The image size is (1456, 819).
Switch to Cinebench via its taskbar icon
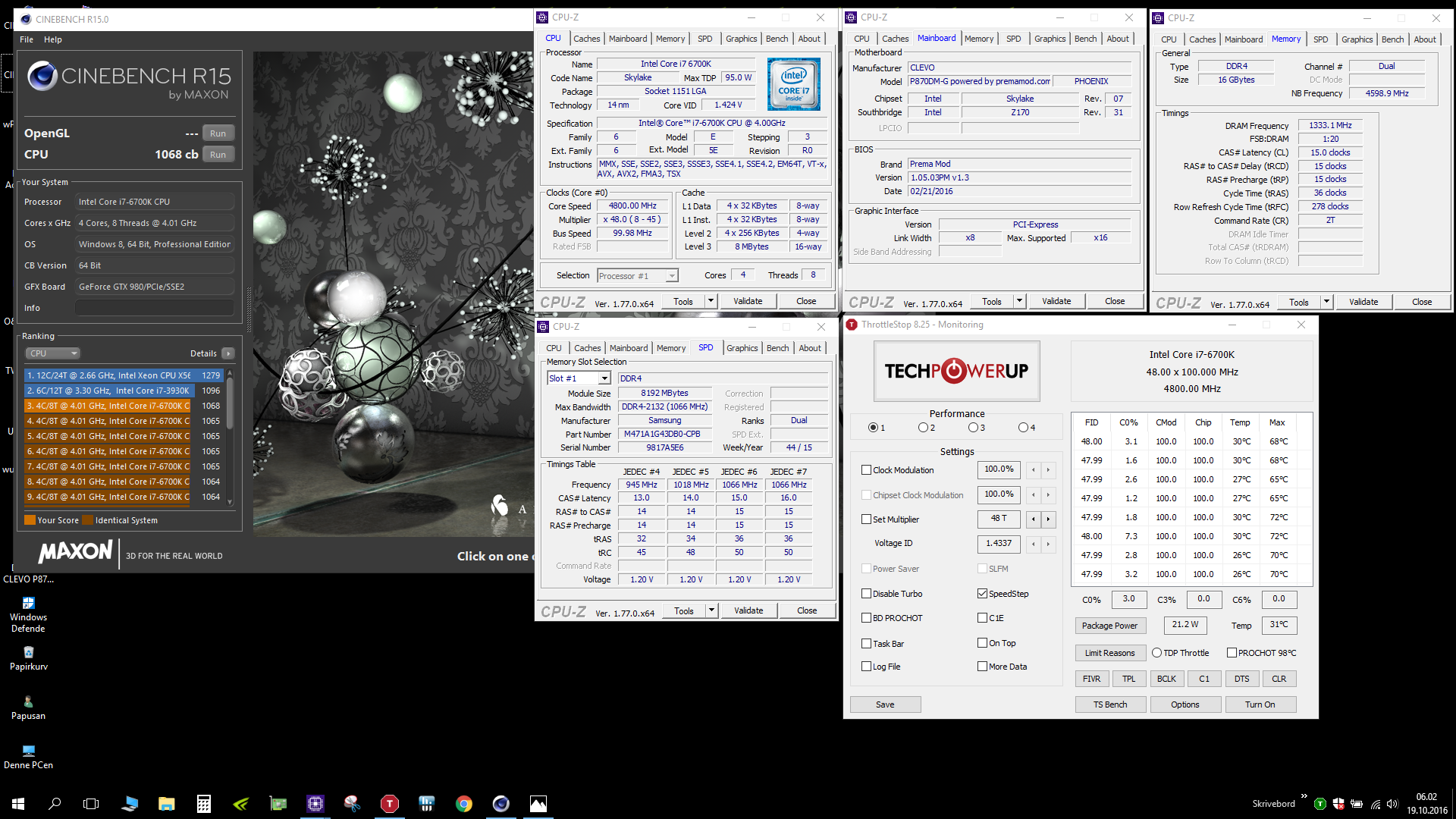coord(501,804)
